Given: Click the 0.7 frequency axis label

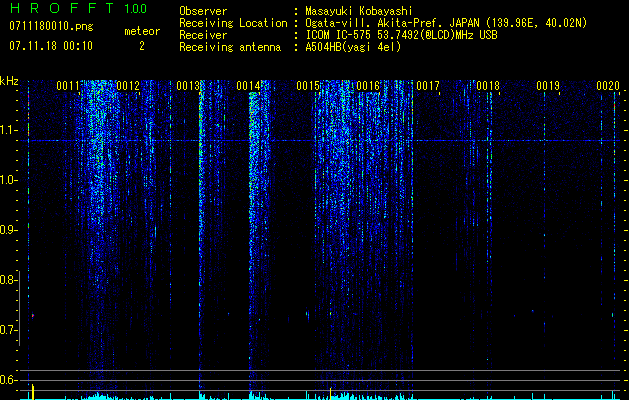Looking at the screenshot, I should (9, 330).
